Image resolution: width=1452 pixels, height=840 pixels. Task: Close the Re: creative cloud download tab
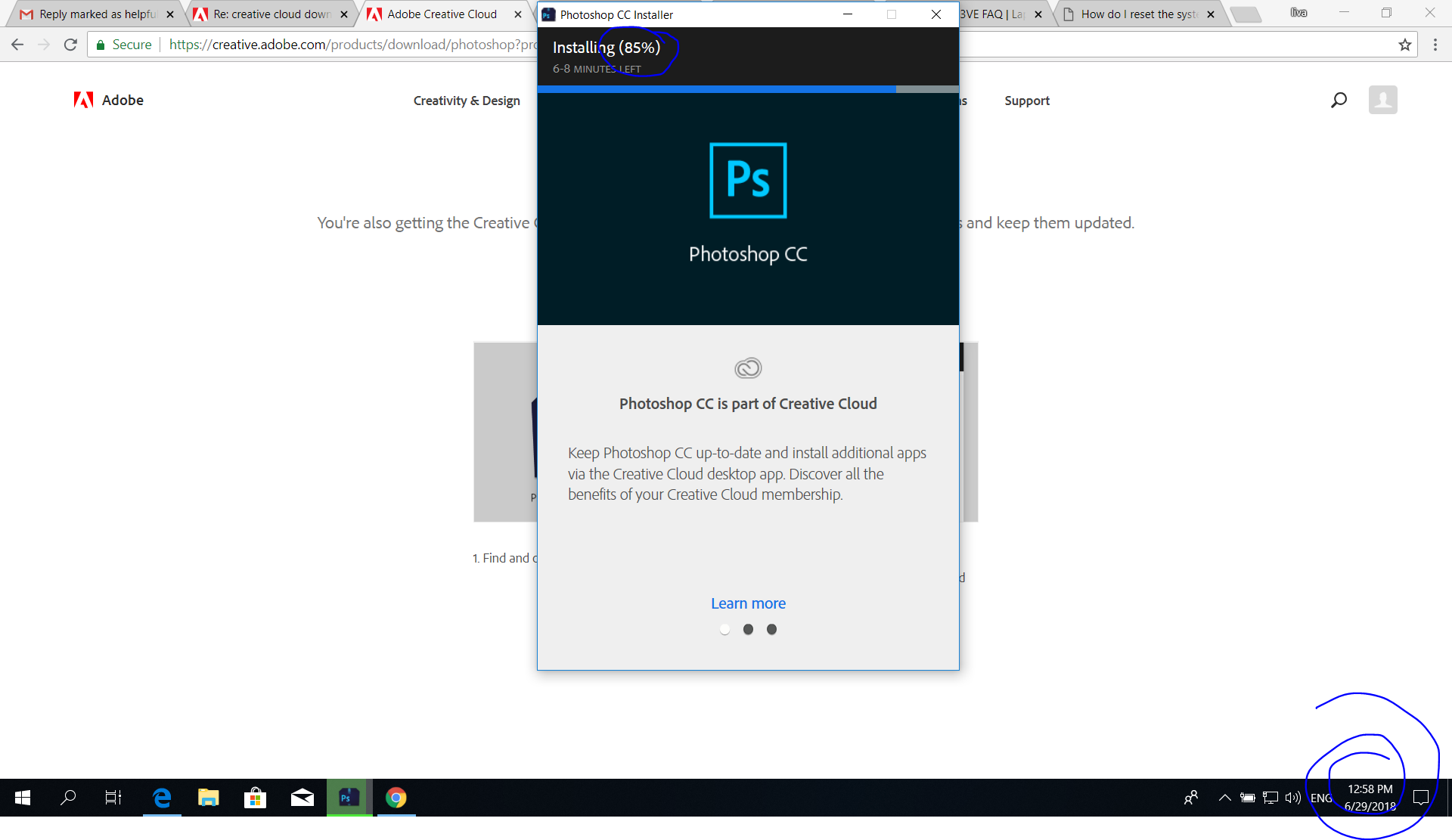(344, 14)
